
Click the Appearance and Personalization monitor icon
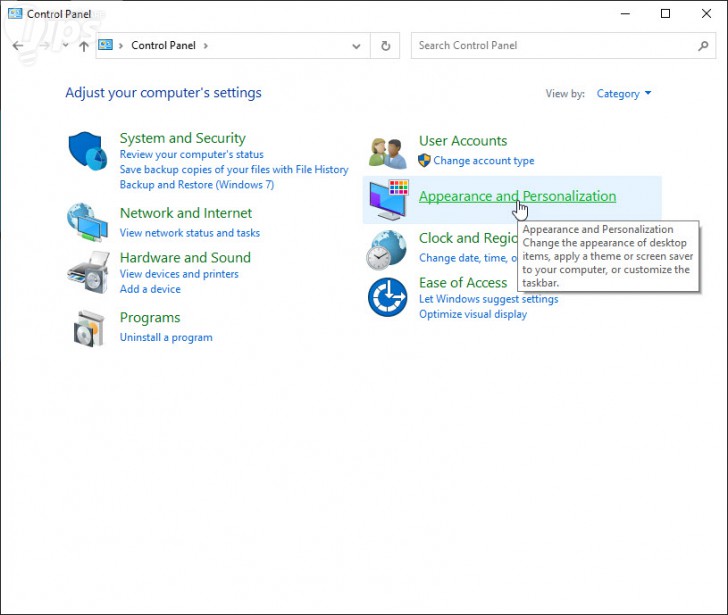[x=389, y=200]
